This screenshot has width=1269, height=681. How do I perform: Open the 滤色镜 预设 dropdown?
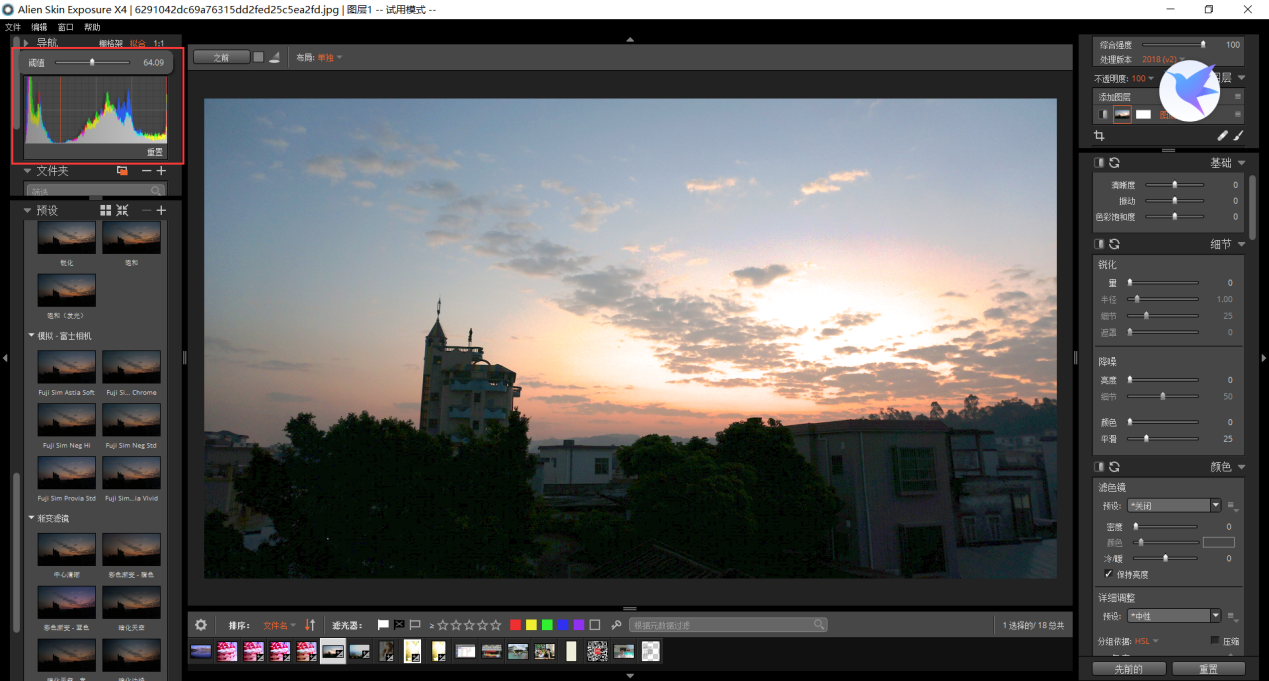[1174, 505]
